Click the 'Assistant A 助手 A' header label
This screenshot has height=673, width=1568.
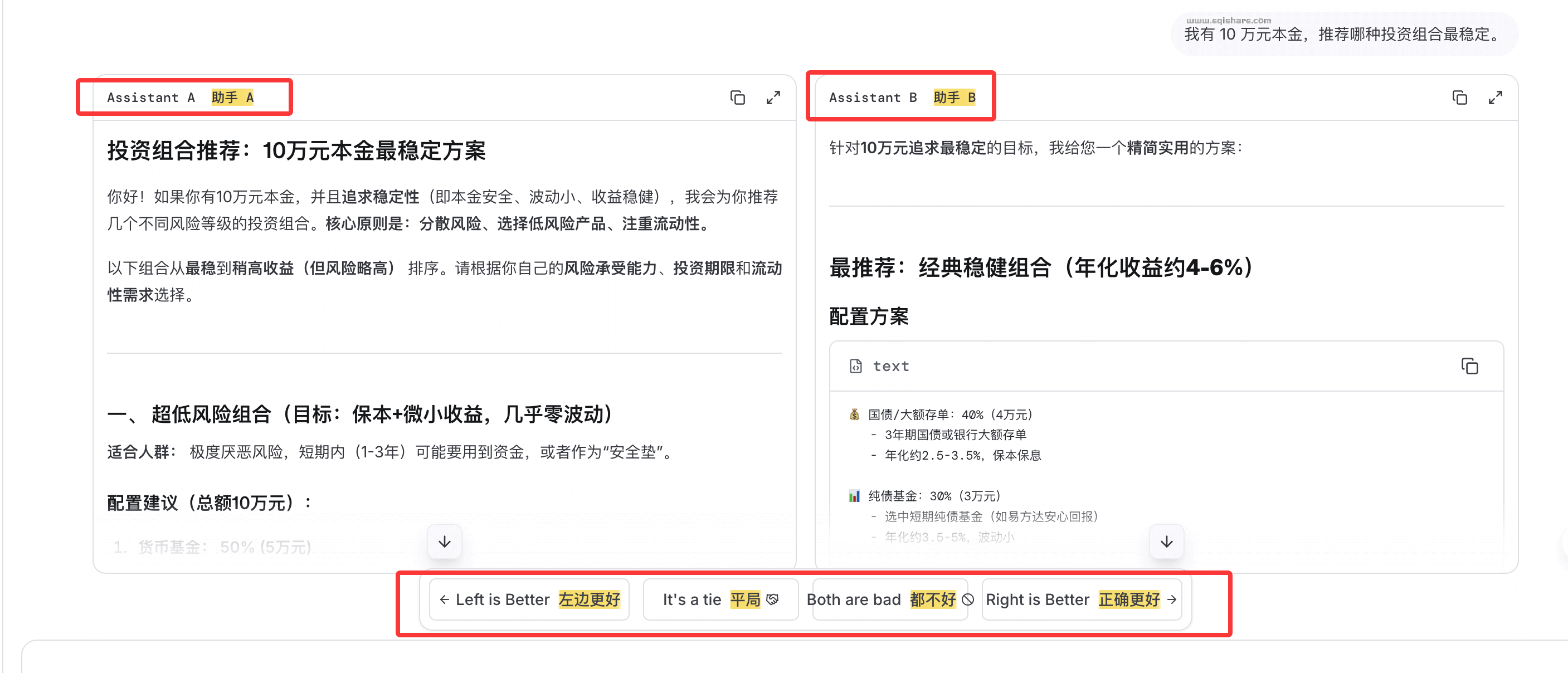(x=181, y=97)
